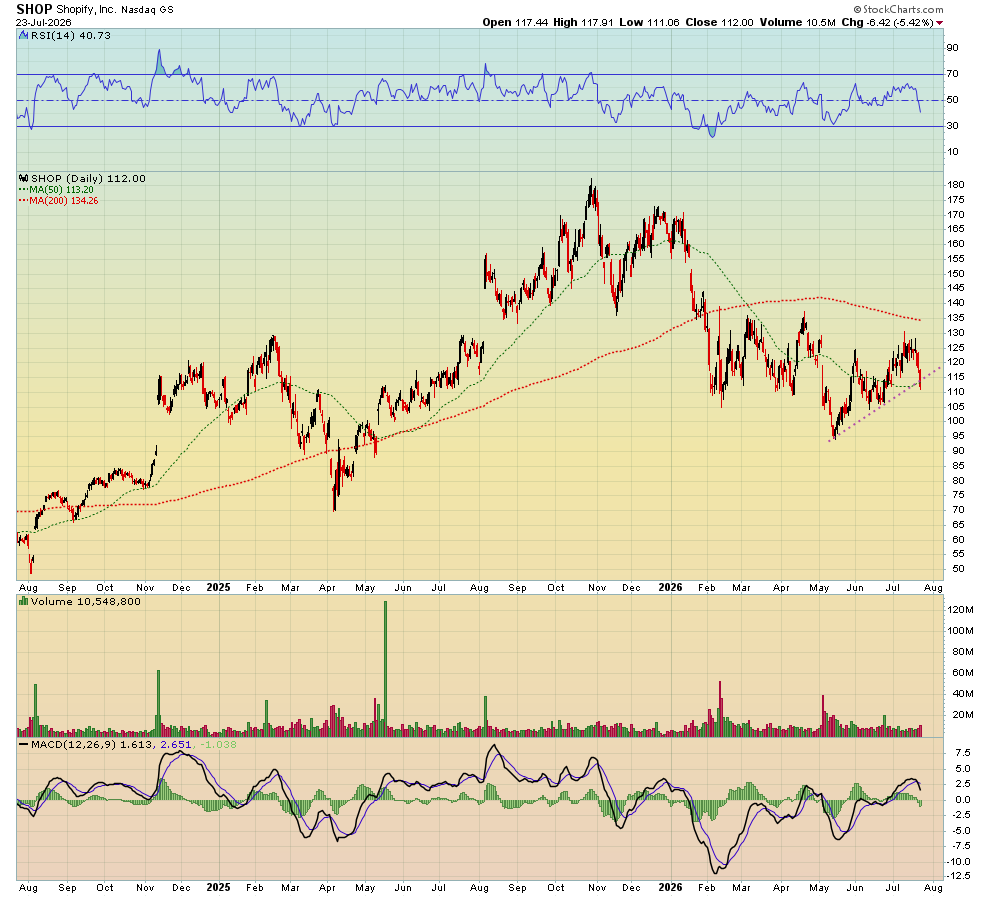Click the MACD histogram value -1.038
The height and width of the screenshot is (897, 990).
pyautogui.click(x=218, y=745)
